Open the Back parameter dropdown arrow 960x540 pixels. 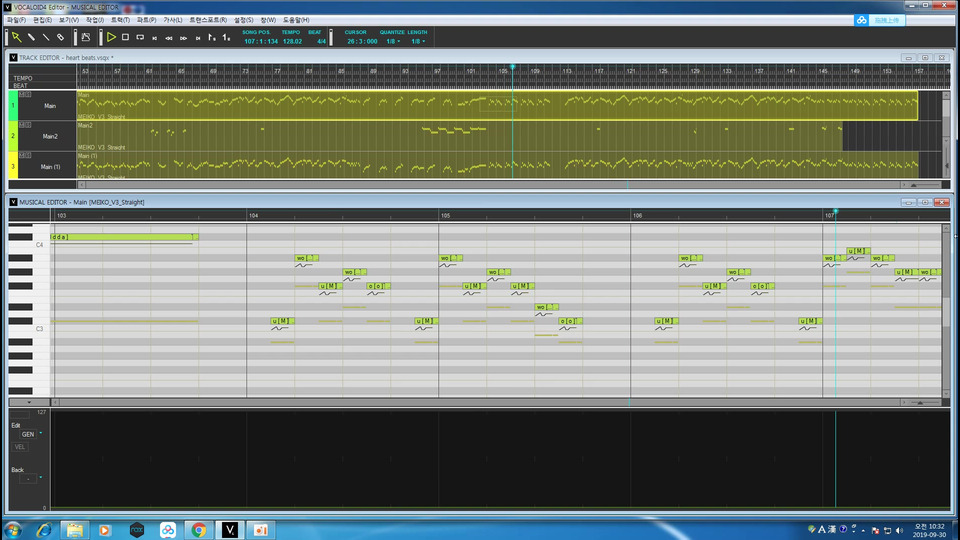point(41,478)
